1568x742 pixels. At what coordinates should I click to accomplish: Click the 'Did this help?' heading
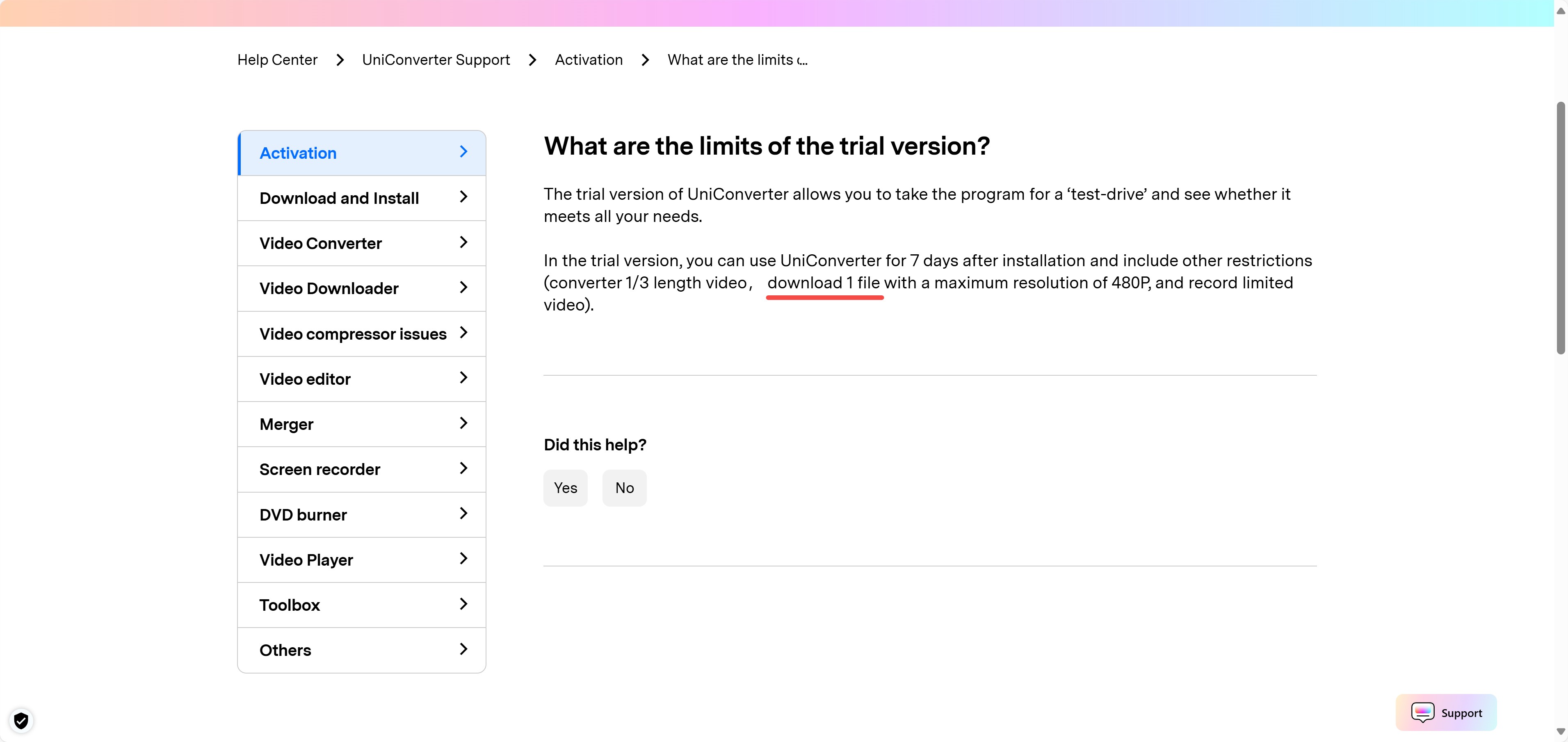595,444
